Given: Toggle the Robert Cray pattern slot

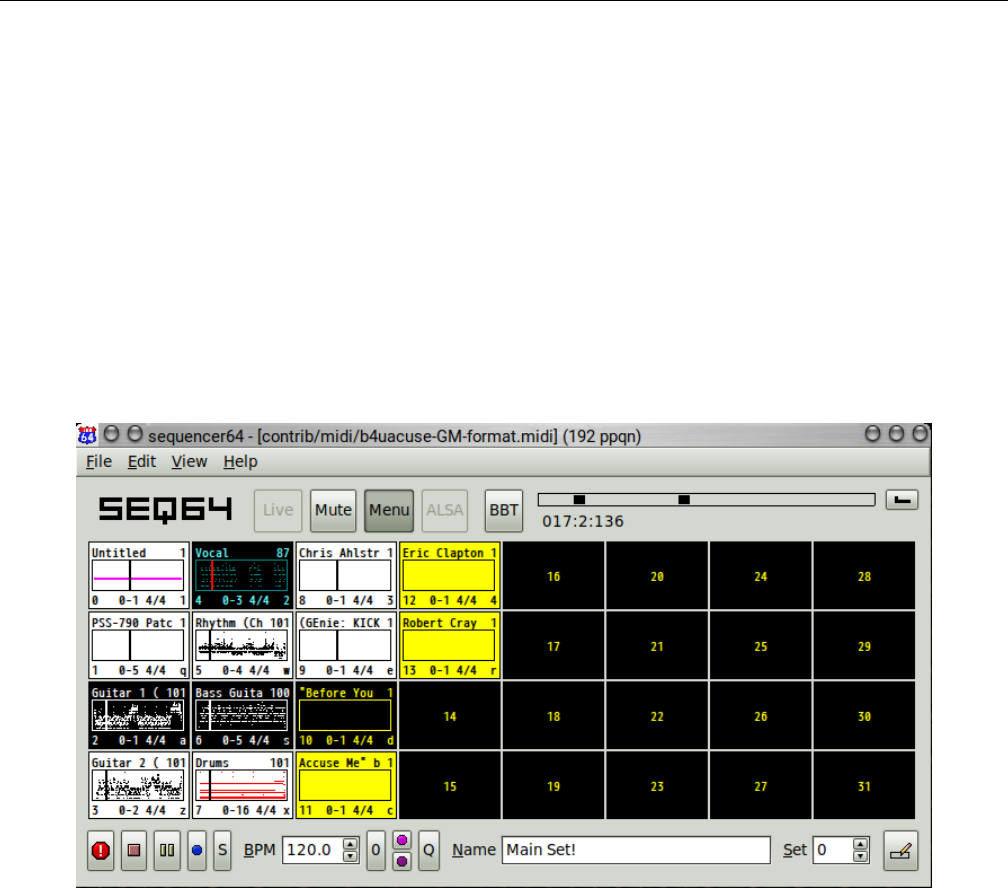Looking at the screenshot, I should tap(449, 646).
